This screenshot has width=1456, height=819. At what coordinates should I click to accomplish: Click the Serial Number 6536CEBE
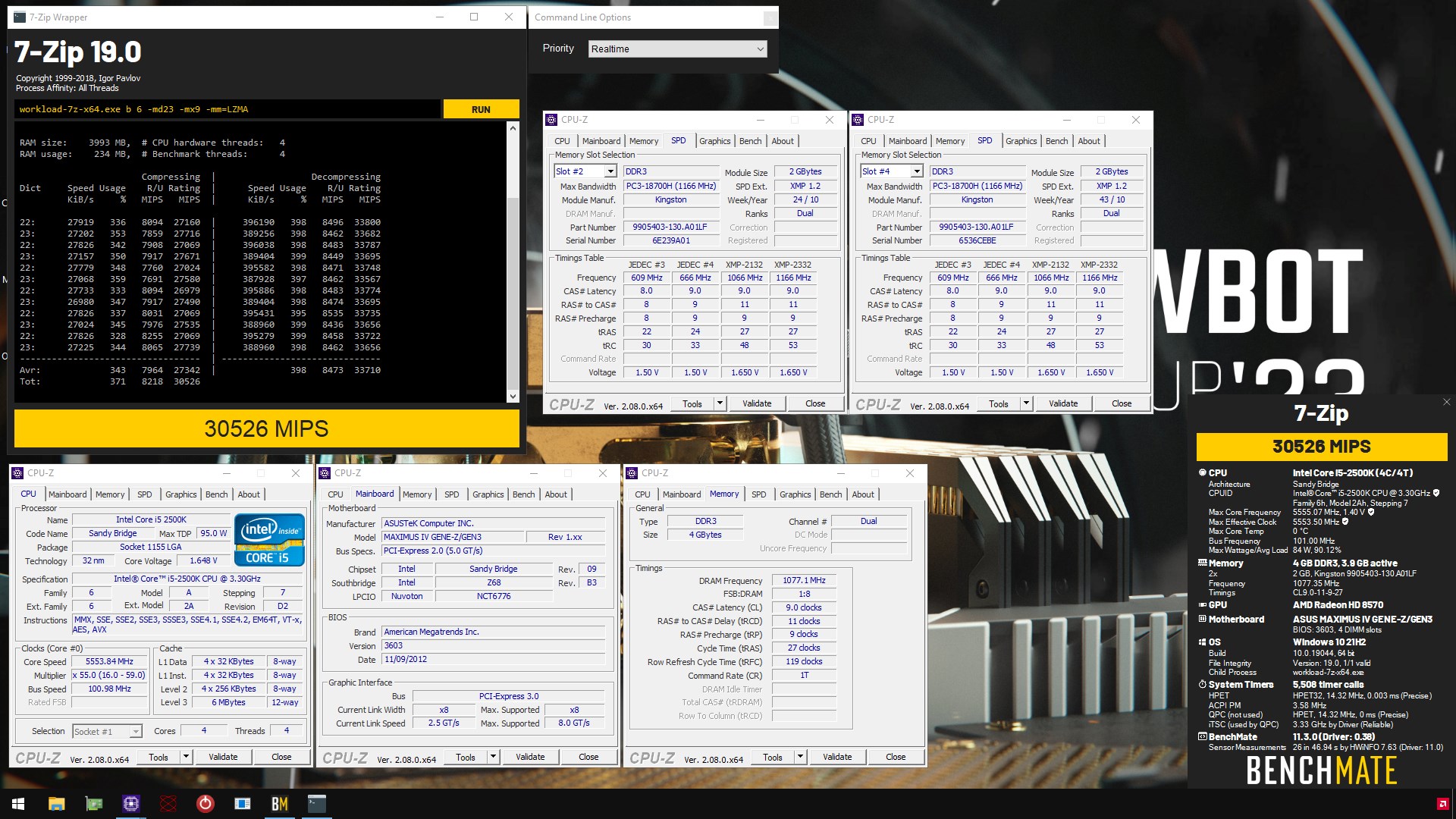977,241
